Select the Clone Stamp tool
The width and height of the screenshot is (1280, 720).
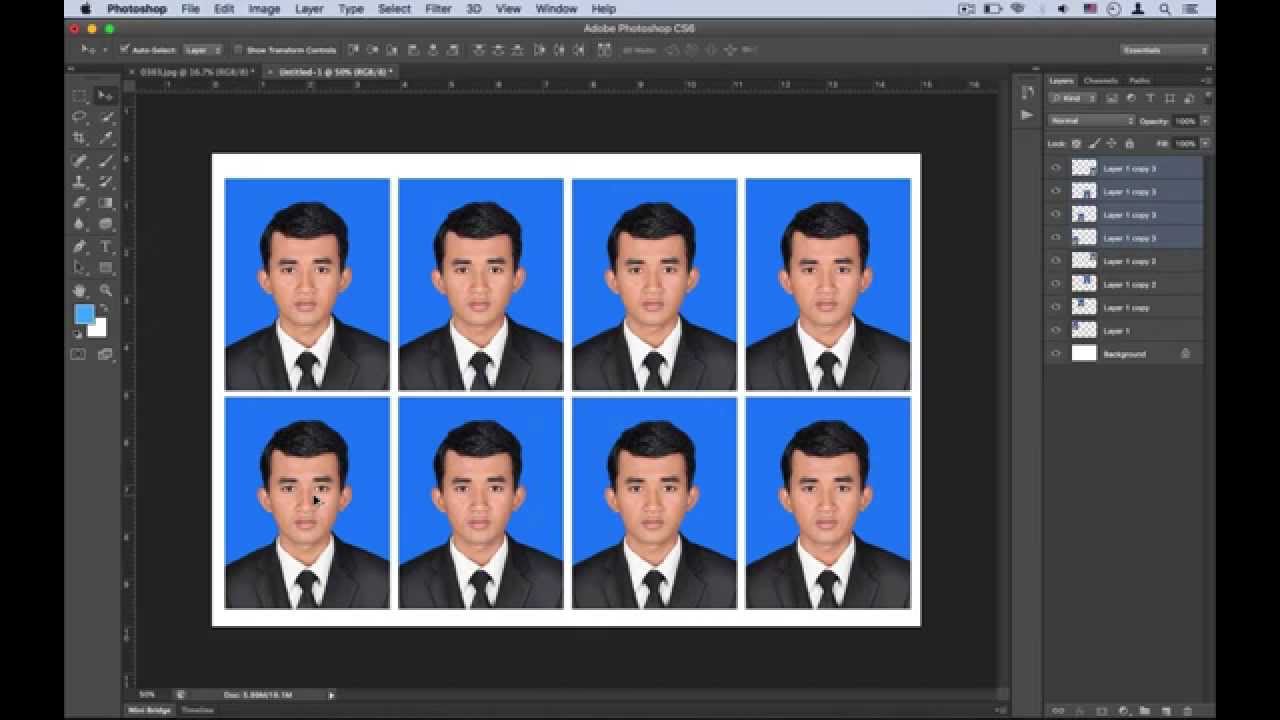[80, 182]
